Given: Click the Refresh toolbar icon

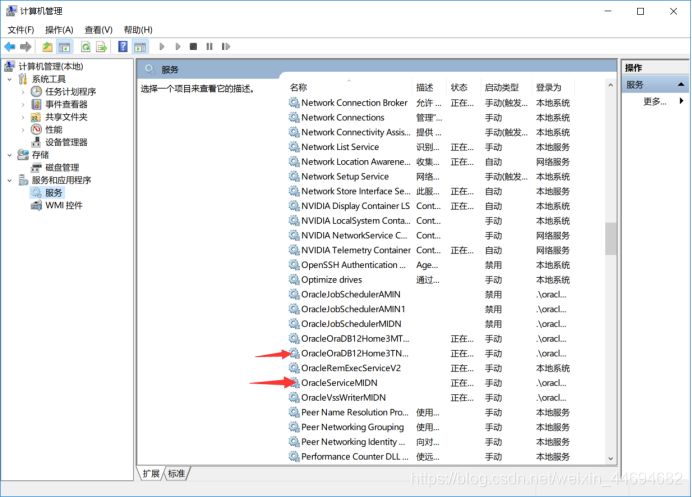Looking at the screenshot, I should 86,46.
